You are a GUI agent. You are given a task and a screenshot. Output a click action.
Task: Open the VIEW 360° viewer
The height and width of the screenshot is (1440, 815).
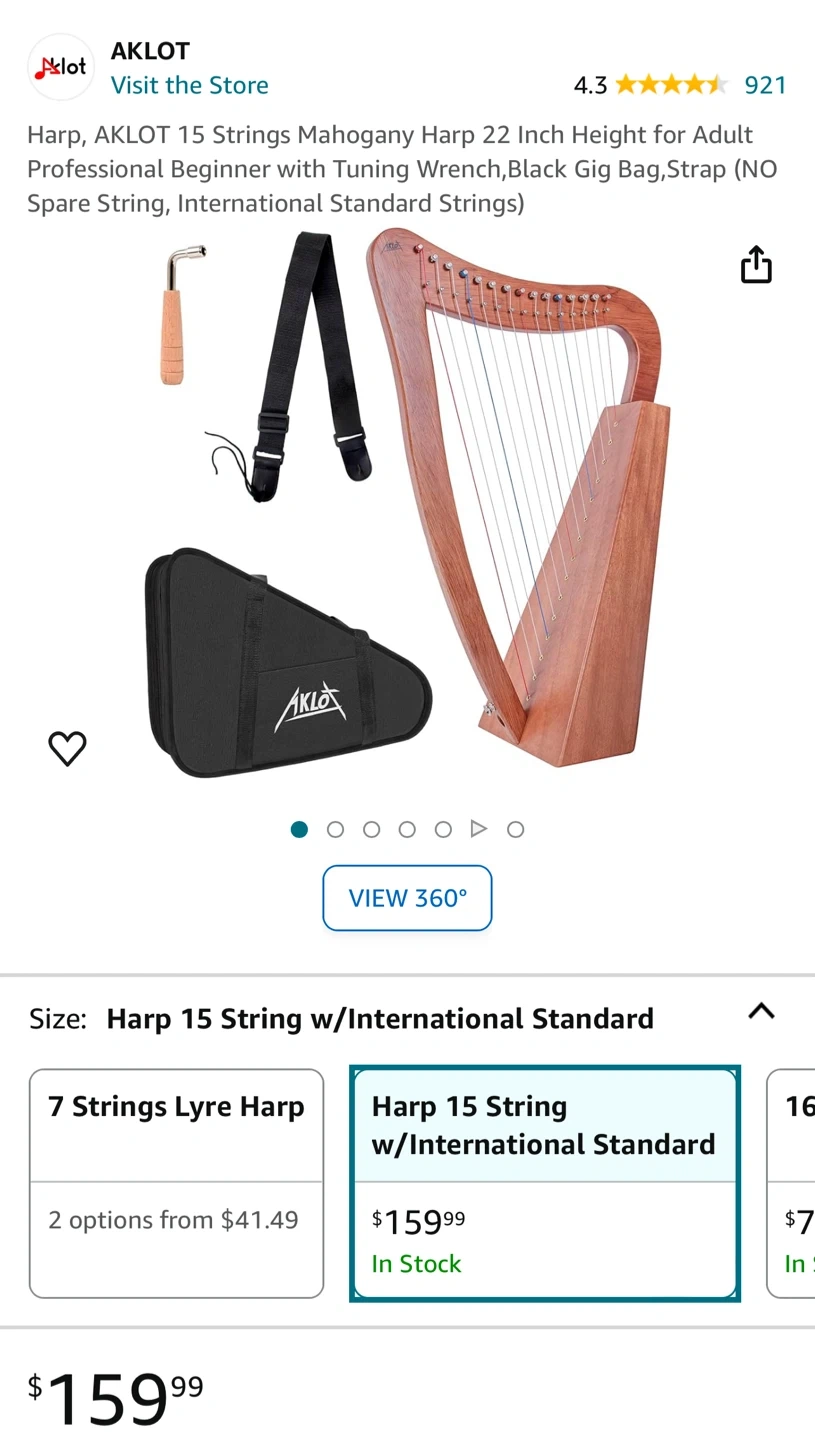[x=407, y=898]
